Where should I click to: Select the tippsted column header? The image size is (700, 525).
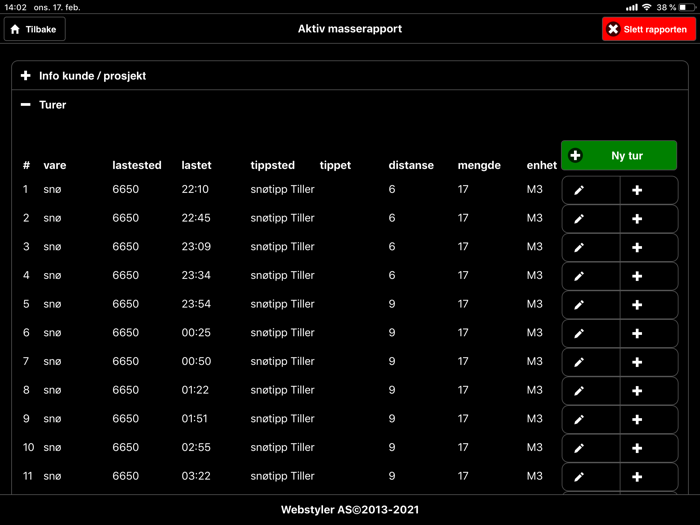pos(272,165)
